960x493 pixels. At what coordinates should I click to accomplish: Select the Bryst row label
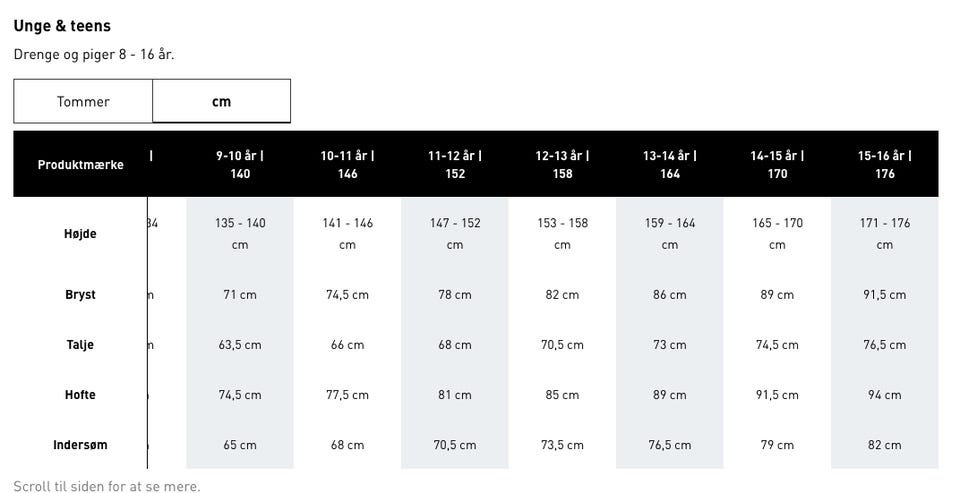point(80,295)
